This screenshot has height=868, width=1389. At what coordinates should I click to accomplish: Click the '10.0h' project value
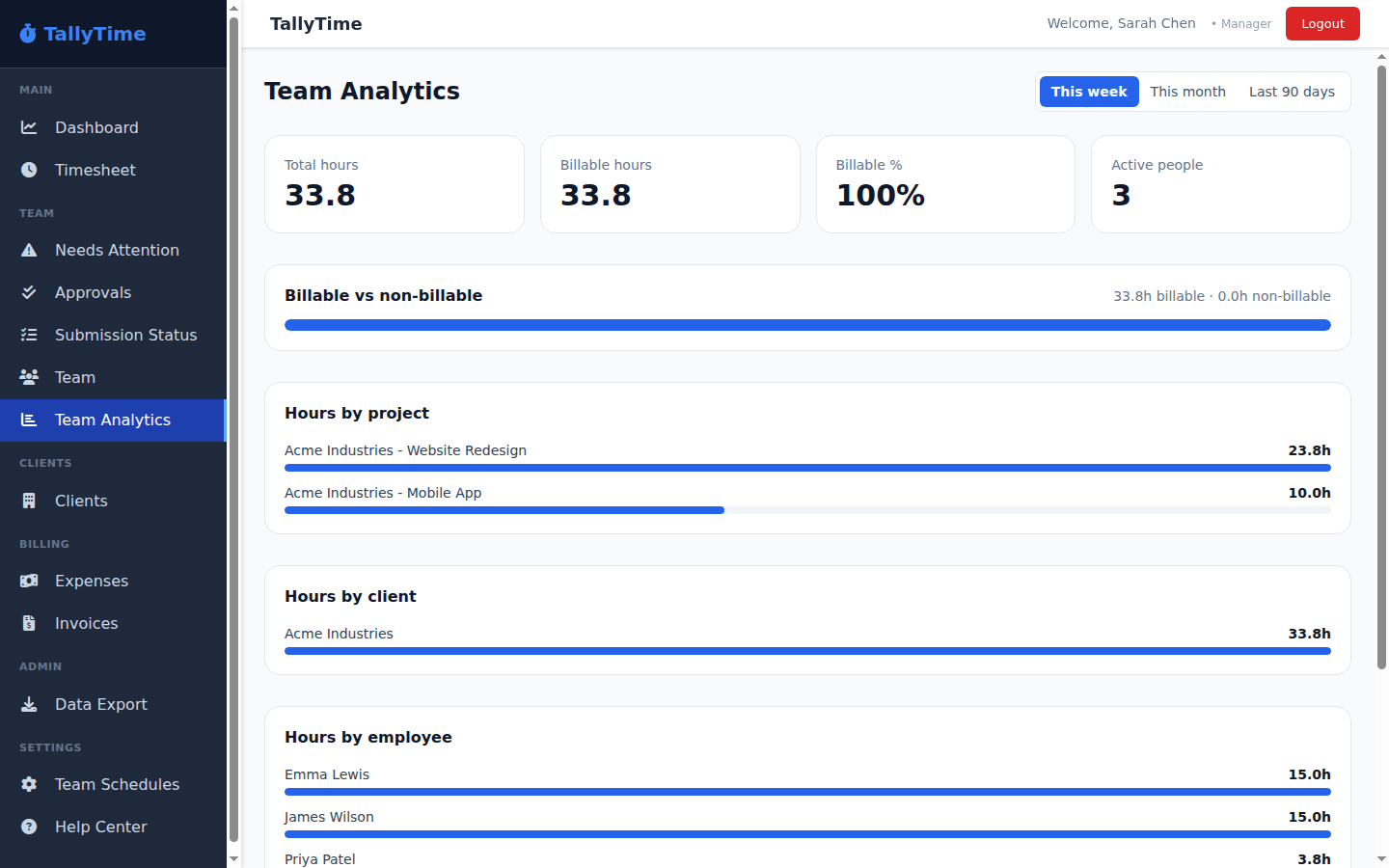click(1310, 493)
